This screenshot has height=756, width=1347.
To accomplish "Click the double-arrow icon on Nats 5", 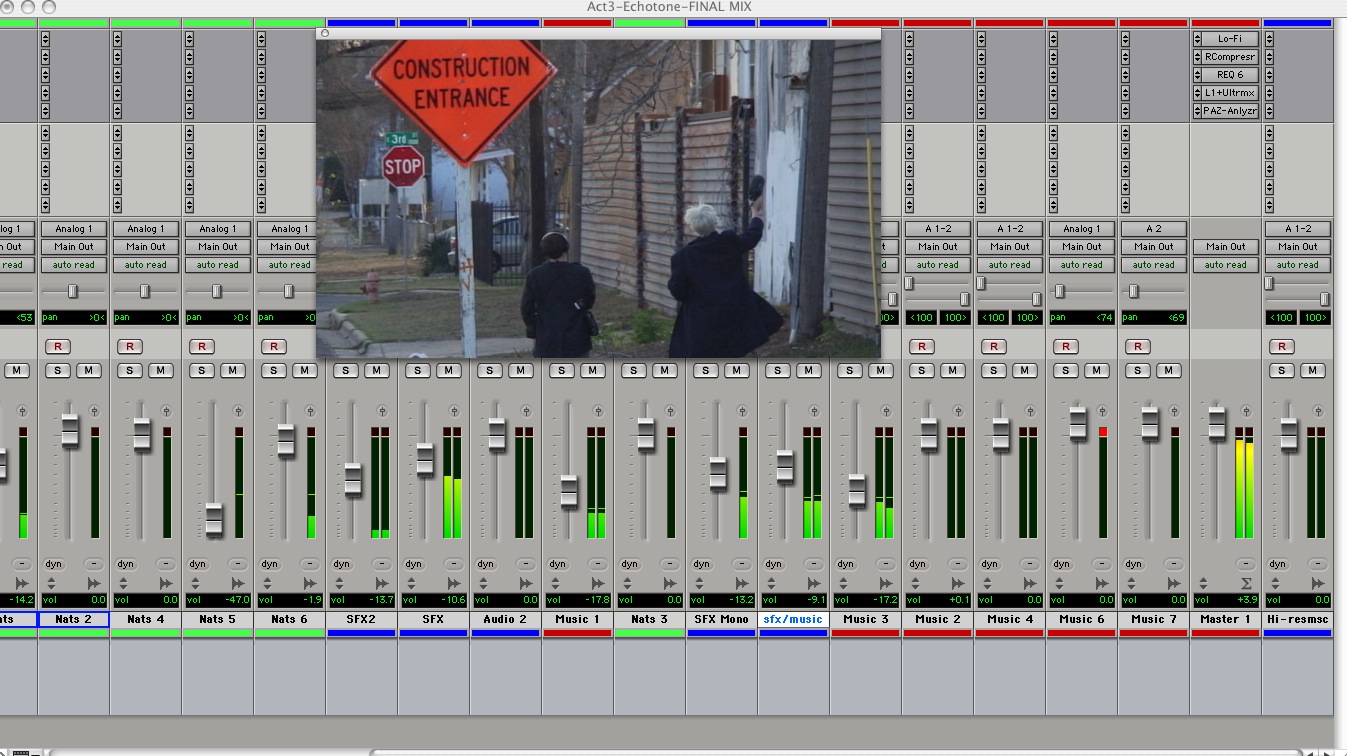I will tap(238, 583).
